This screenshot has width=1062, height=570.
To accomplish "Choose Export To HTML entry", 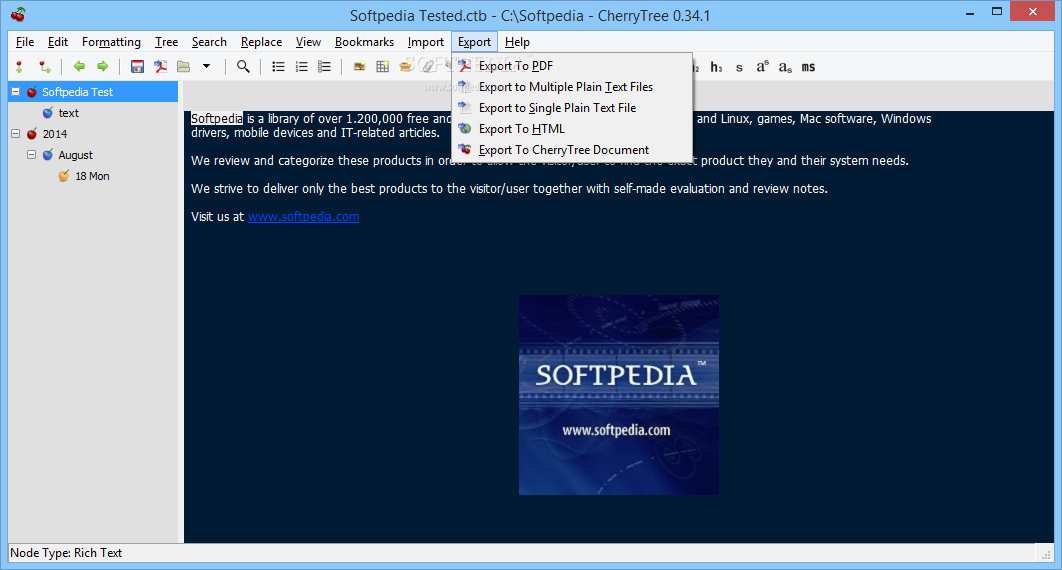I will coord(572,129).
